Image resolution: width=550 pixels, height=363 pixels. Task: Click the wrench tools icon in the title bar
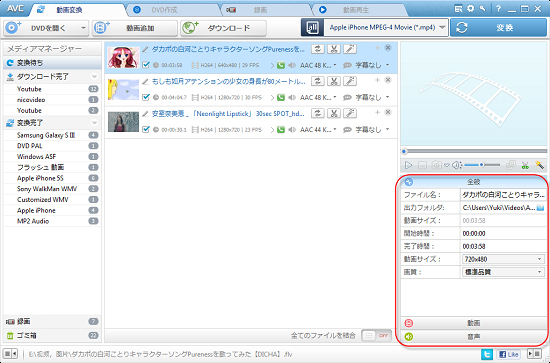pyautogui.click(x=483, y=9)
